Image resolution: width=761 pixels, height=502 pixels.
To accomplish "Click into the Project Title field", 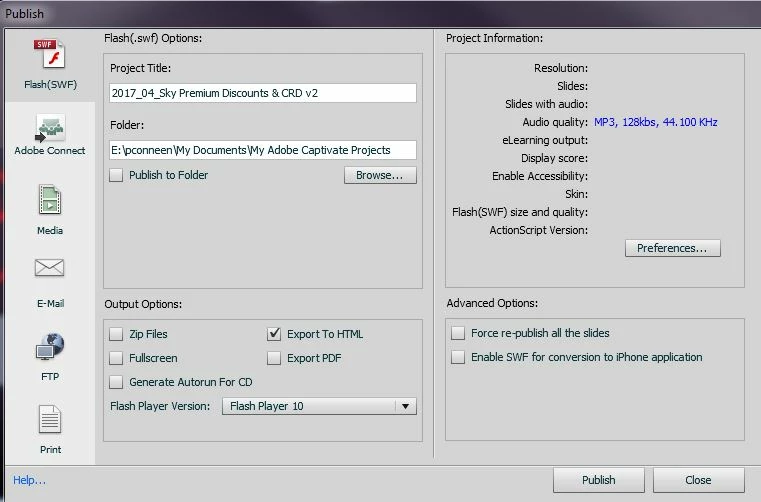I will (263, 93).
